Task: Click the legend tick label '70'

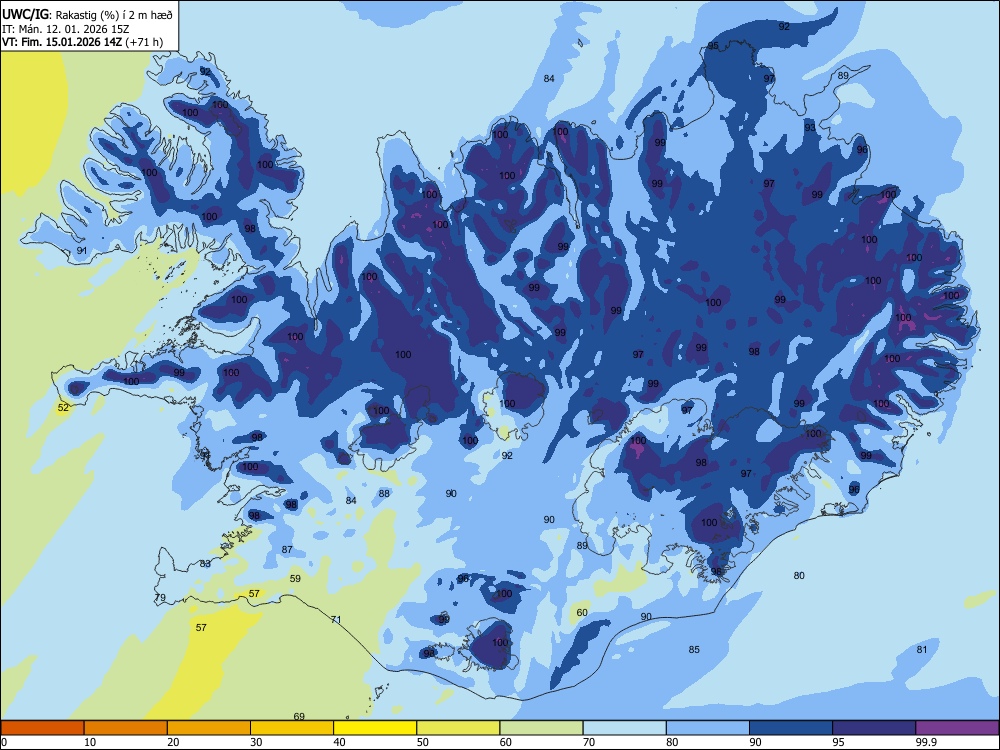Action: pos(589,742)
